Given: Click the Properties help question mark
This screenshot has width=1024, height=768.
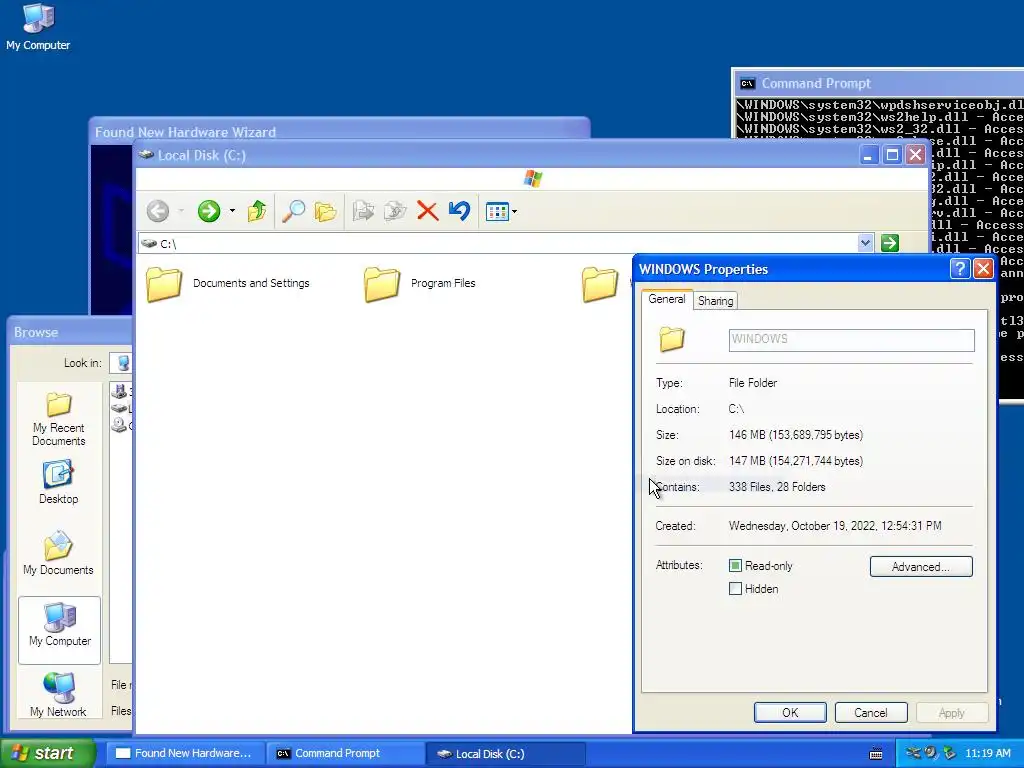Looking at the screenshot, I should 959,268.
